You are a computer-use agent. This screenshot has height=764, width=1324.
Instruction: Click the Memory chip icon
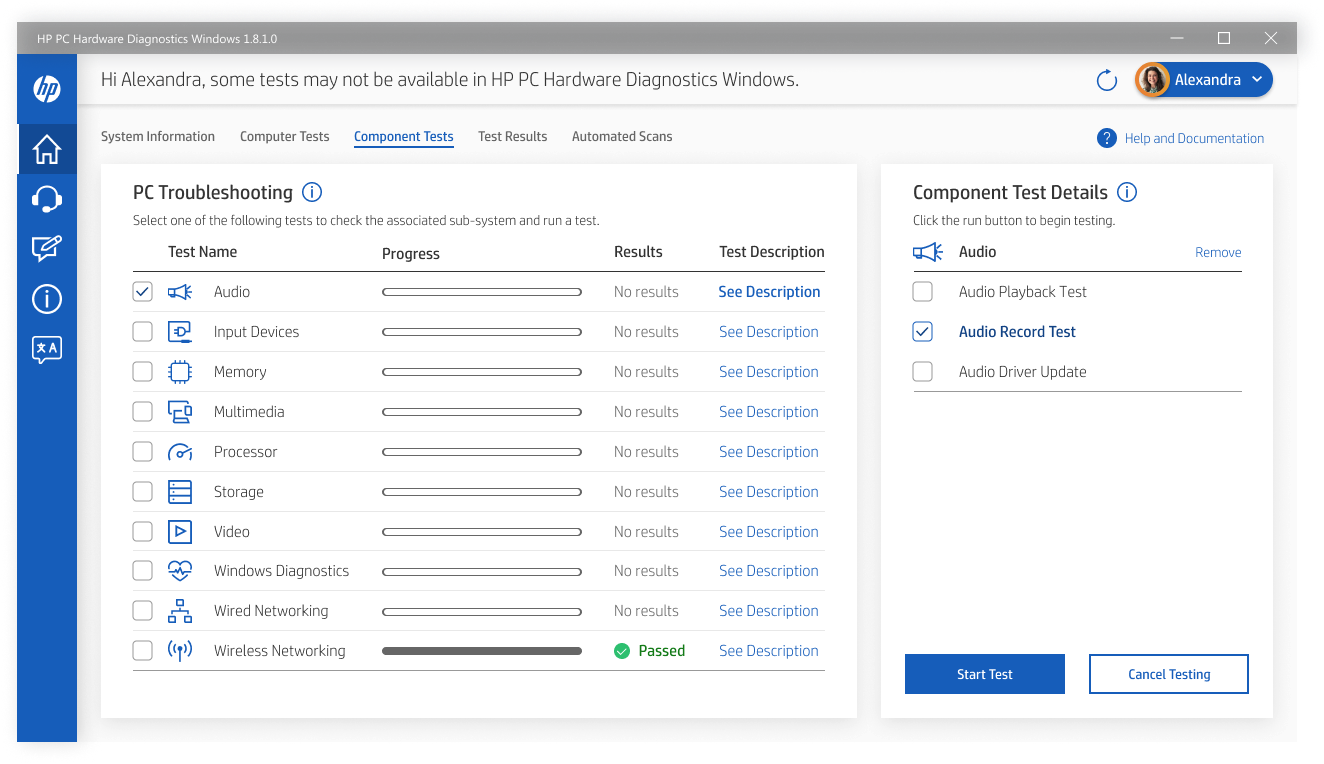180,372
